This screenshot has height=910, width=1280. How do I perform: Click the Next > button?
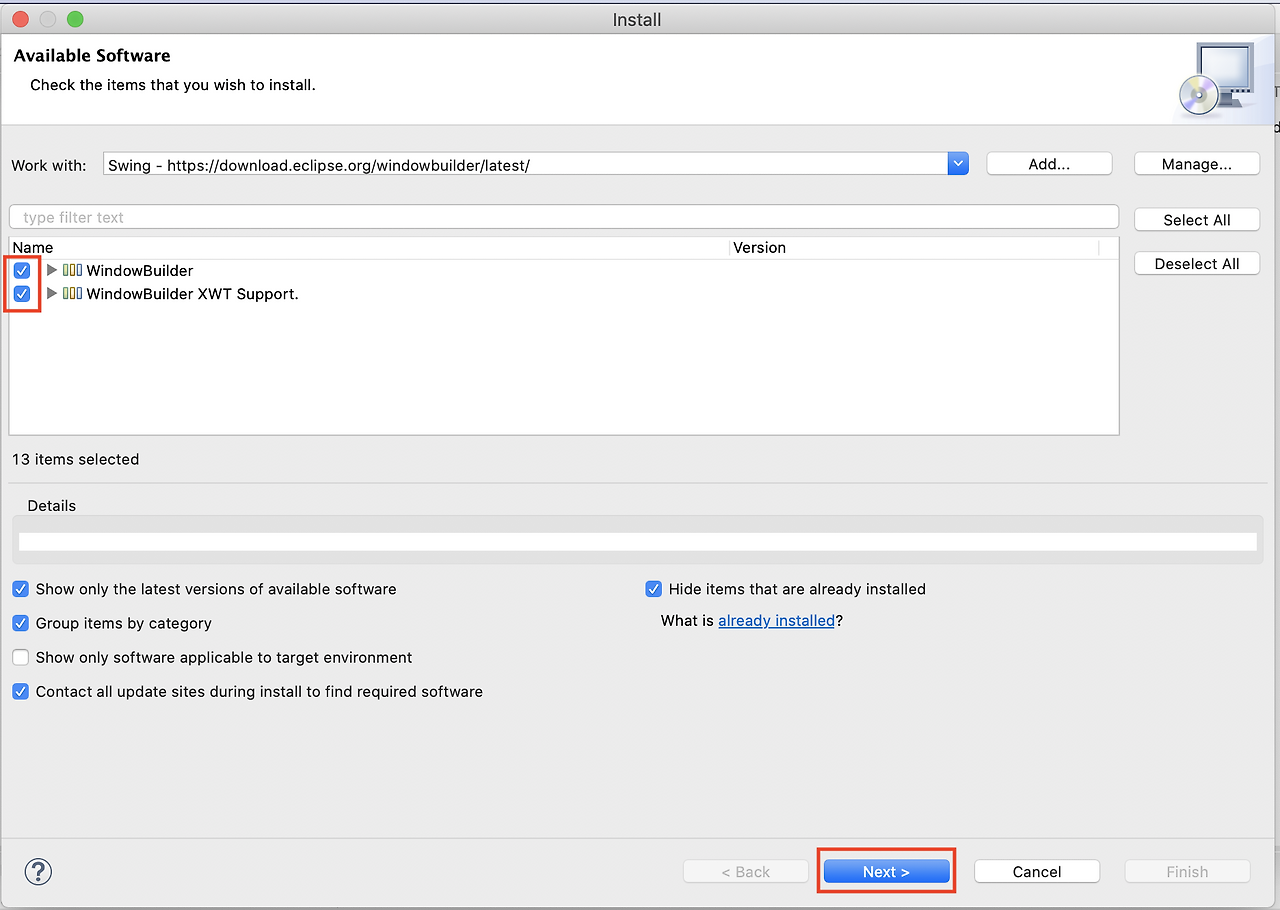[886, 872]
